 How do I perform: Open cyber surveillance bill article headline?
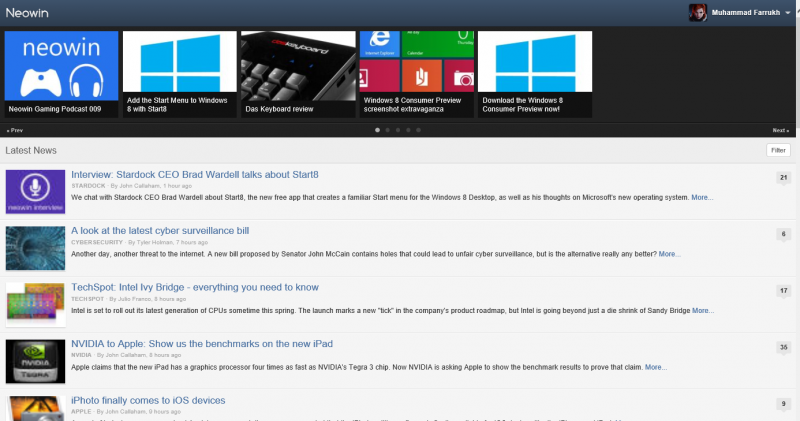[160, 231]
